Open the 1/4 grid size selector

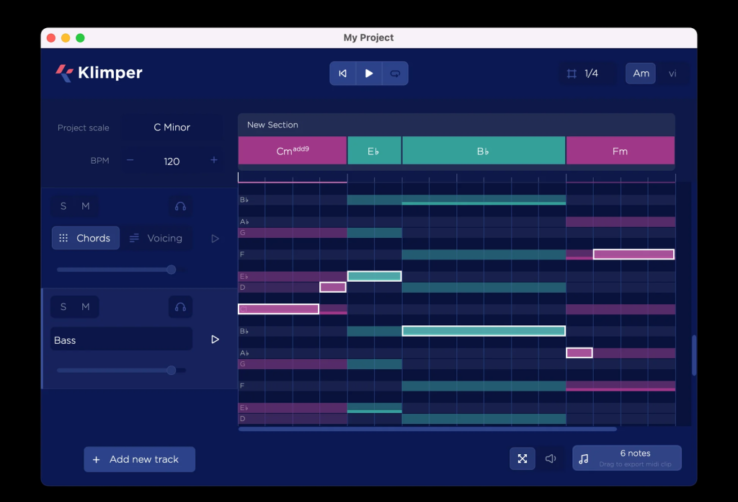pyautogui.click(x=584, y=73)
